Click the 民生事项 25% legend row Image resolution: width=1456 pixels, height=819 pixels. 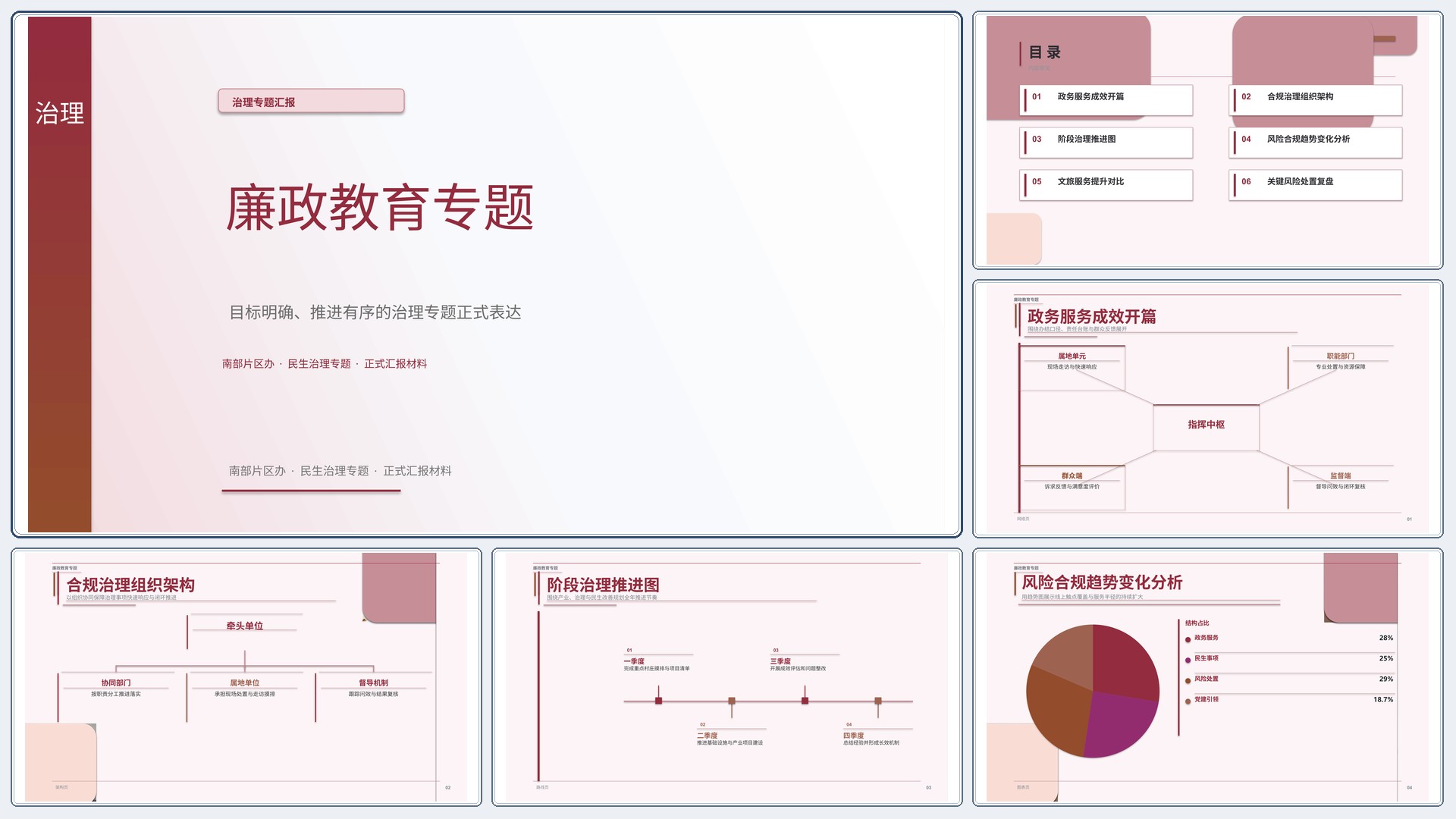point(1289,658)
